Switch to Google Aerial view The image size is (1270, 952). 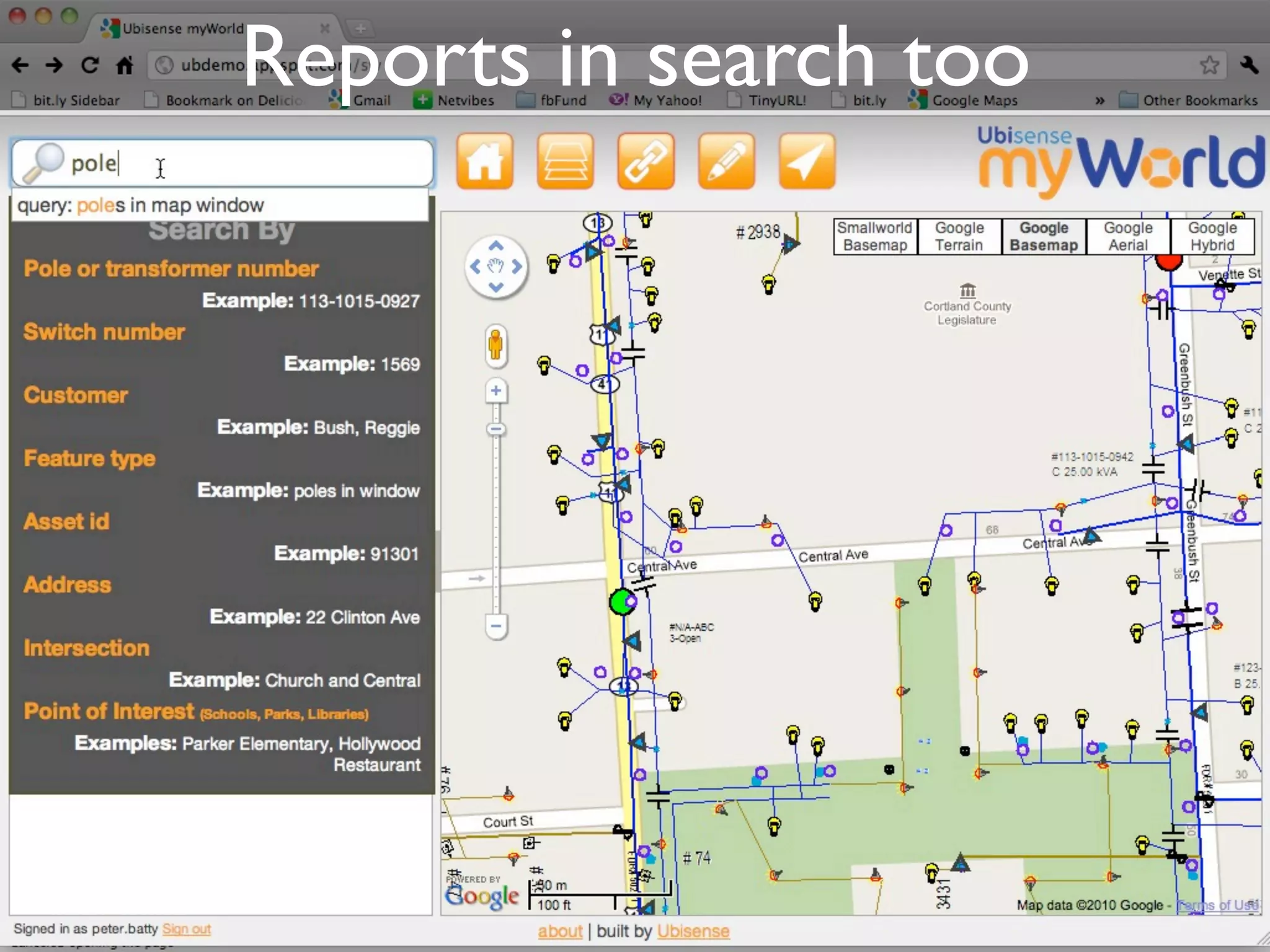(1128, 236)
